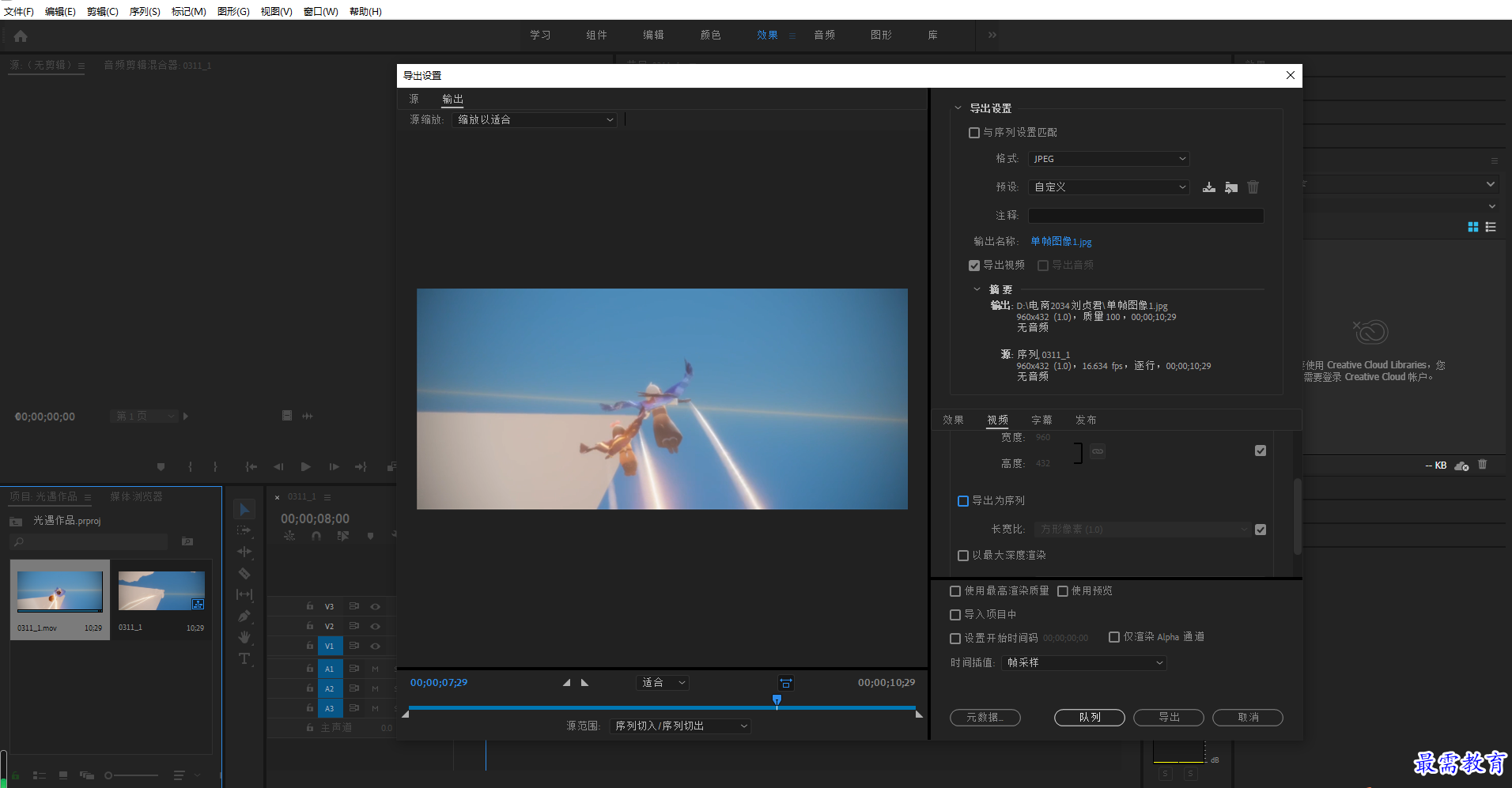Lock the V3 track
Image resolution: width=1512 pixels, height=788 pixels.
click(310, 606)
